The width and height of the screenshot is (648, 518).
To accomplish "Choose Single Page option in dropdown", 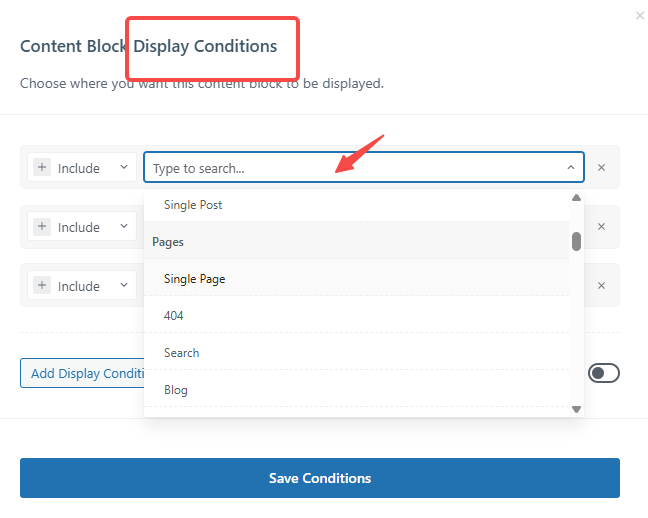I will click(194, 279).
